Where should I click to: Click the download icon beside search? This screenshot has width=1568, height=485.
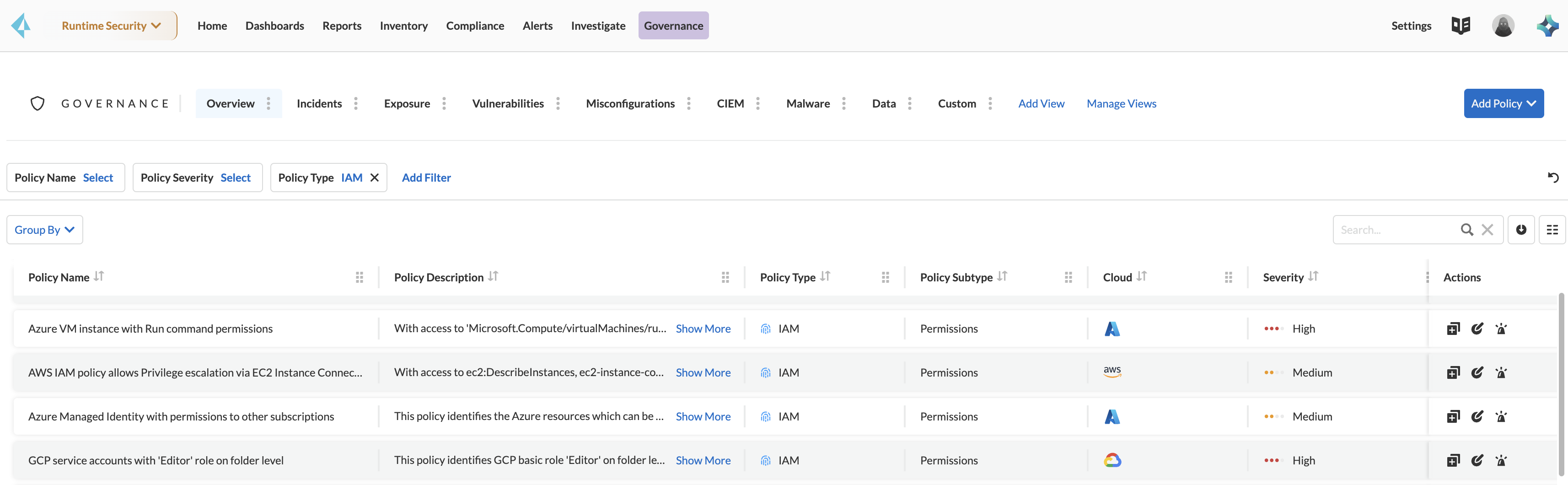[x=1521, y=229]
